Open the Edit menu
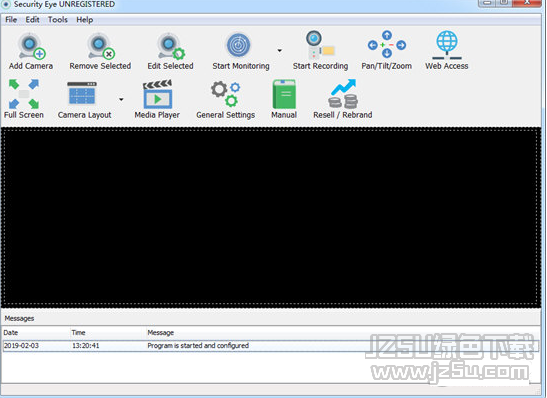Viewport: 547px width, 398px height. pyautogui.click(x=32, y=20)
